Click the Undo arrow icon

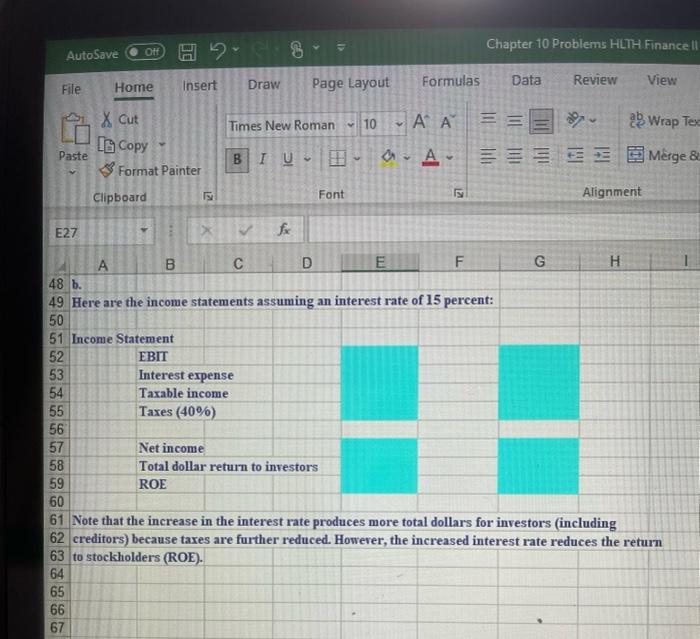pyautogui.click(x=218, y=50)
